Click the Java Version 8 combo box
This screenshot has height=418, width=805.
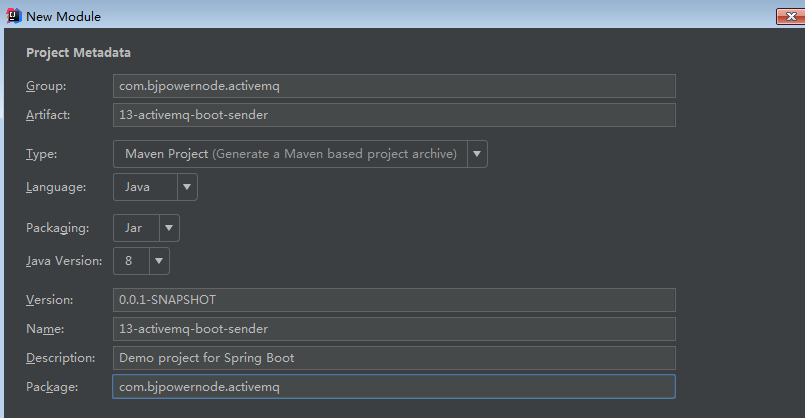131,261
